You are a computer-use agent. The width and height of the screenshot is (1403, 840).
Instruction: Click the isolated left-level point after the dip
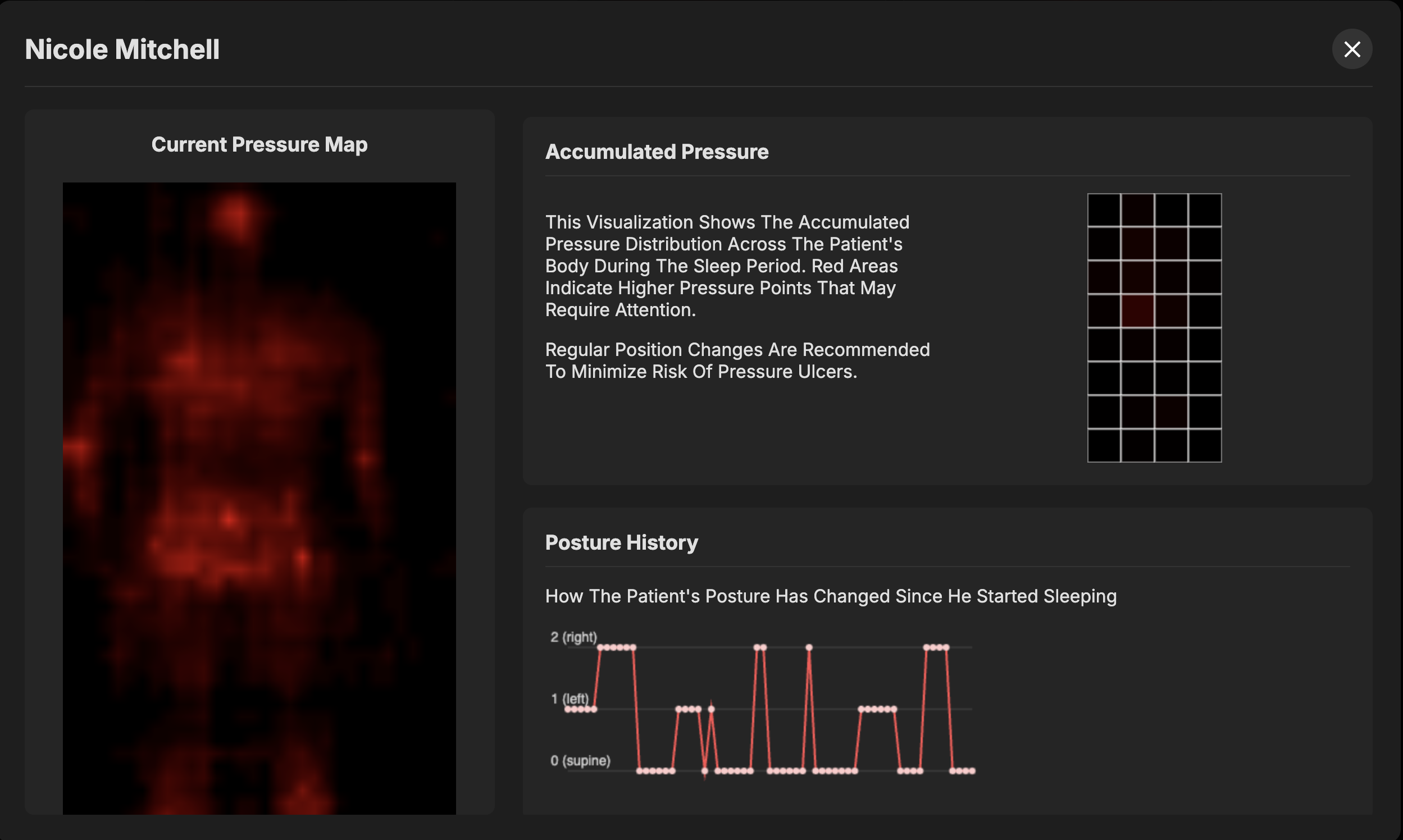tap(711, 709)
